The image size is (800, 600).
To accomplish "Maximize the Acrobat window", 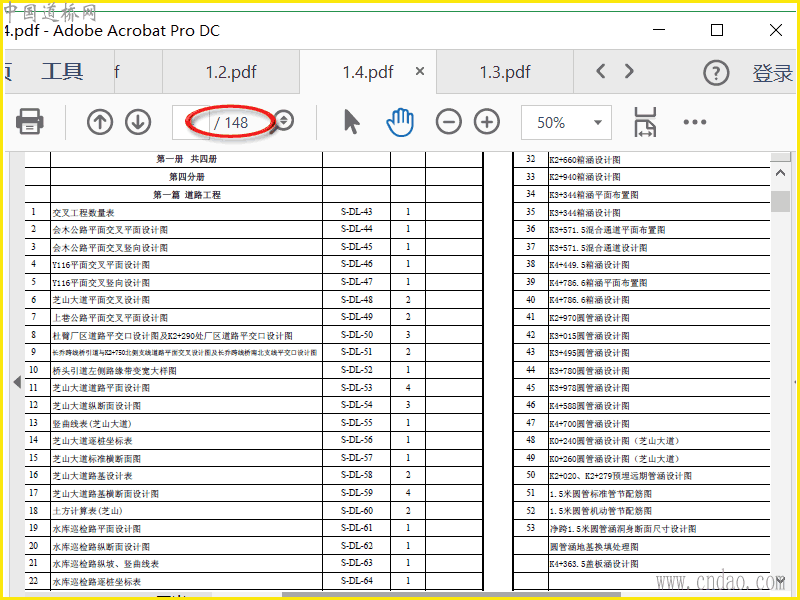I will 717,30.
